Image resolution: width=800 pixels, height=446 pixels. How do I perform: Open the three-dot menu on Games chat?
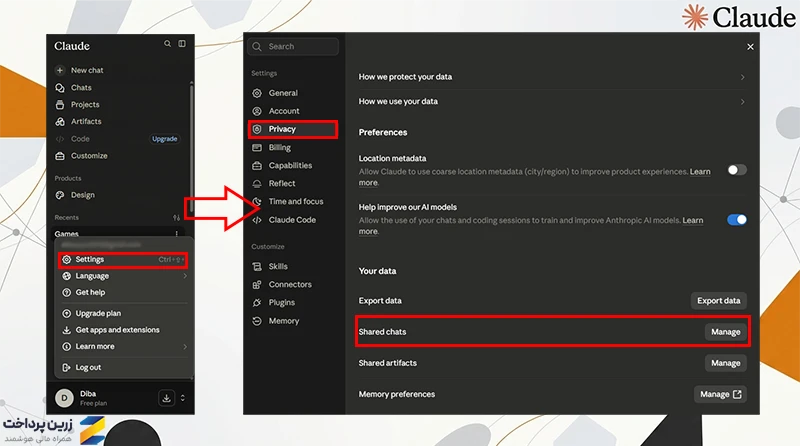pos(177,234)
